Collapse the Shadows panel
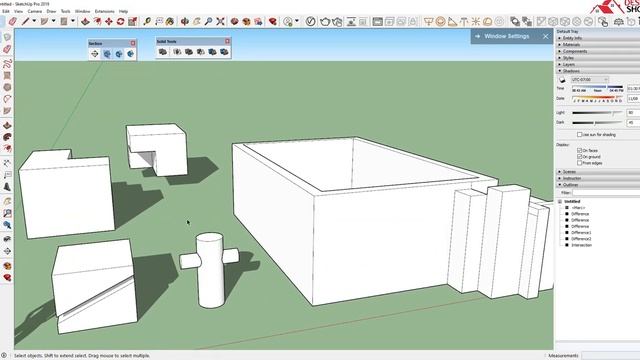Screen dimensions: 640x360 598,71
